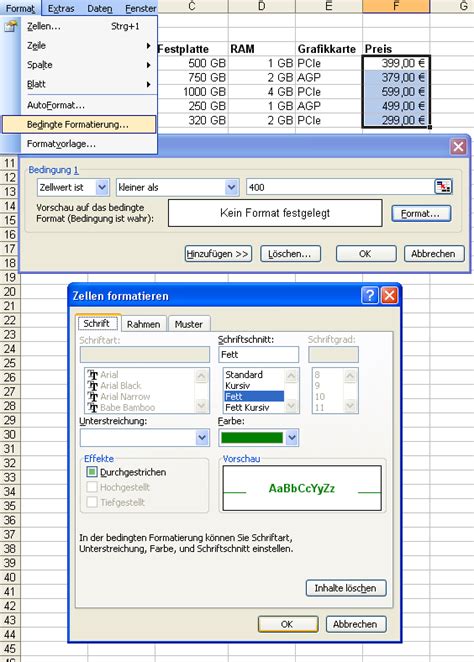
Task: Switch to the Rahmen tab
Action: pyautogui.click(x=144, y=324)
